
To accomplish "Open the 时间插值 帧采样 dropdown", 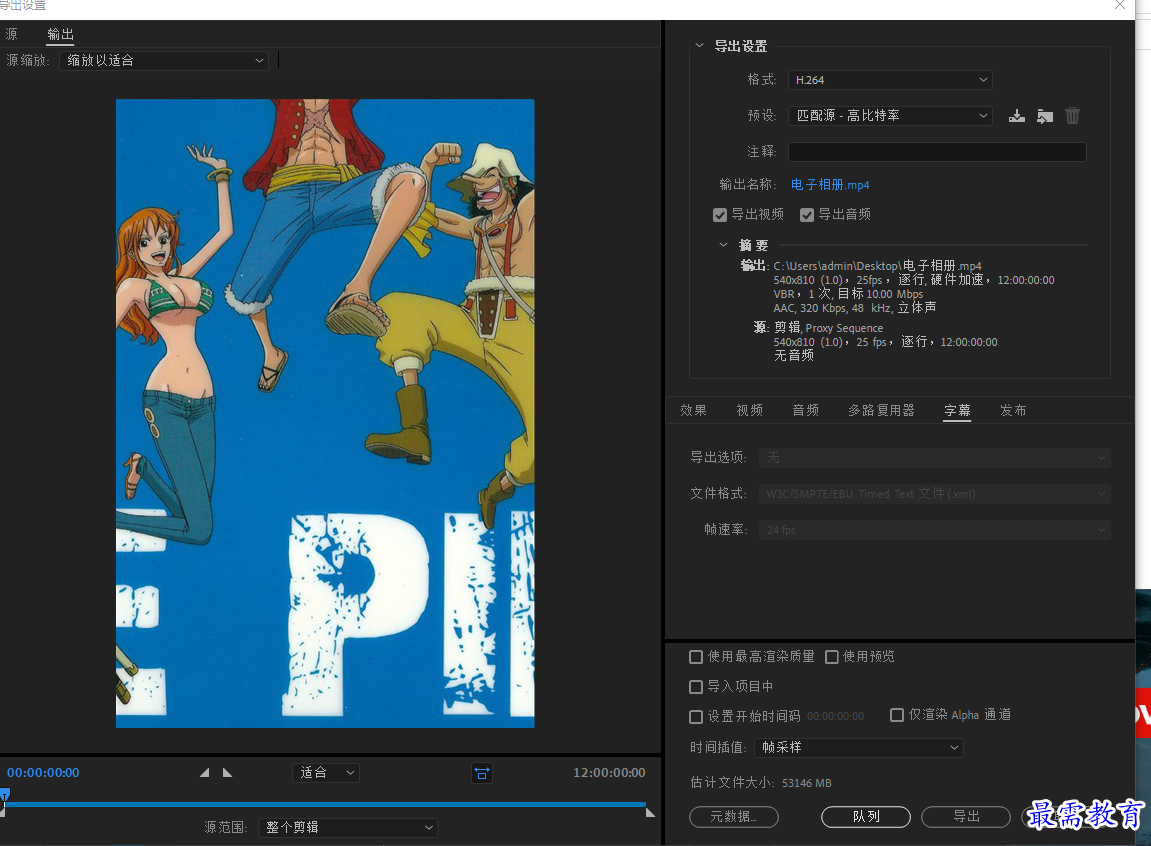I will [858, 748].
